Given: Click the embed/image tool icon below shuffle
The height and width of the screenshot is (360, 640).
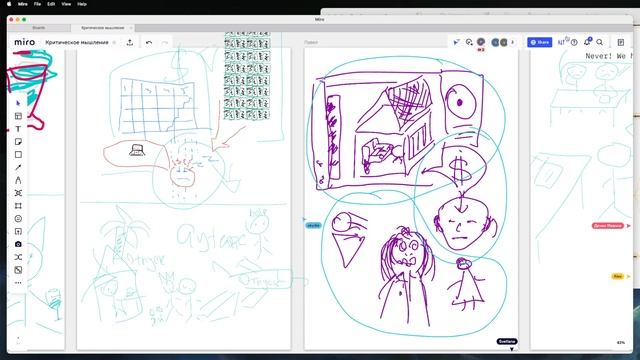Looking at the screenshot, I should 18,270.
